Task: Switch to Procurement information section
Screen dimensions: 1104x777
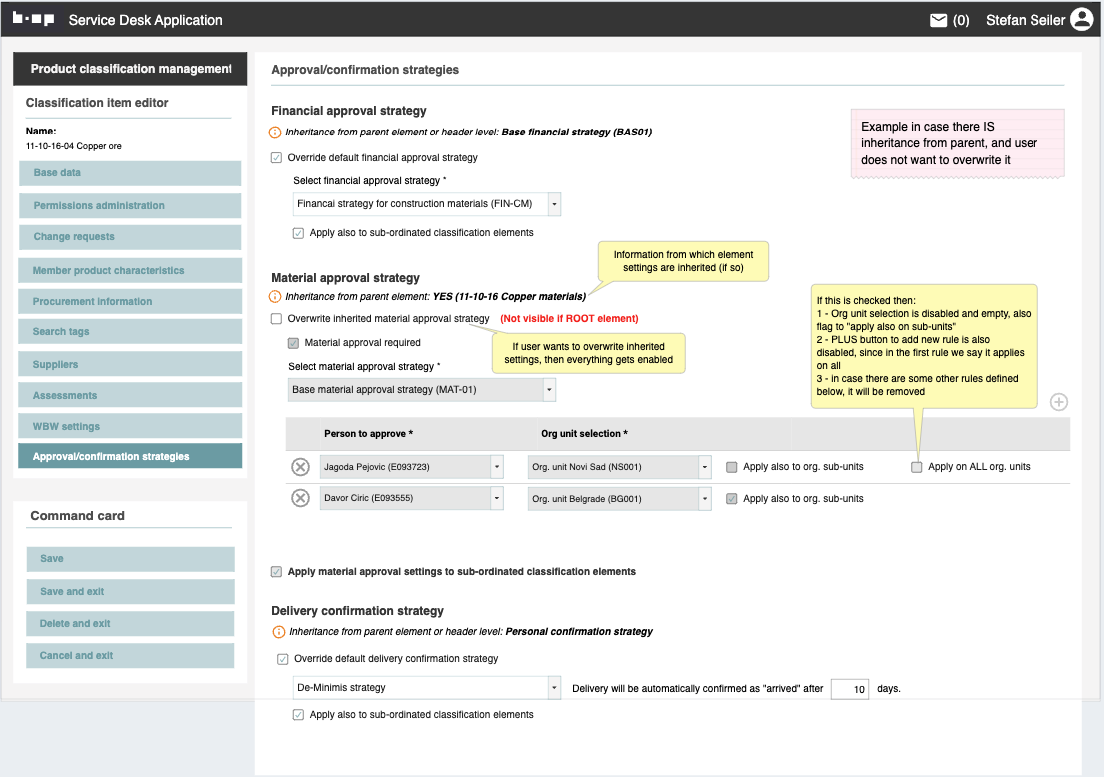Action: click(130, 302)
